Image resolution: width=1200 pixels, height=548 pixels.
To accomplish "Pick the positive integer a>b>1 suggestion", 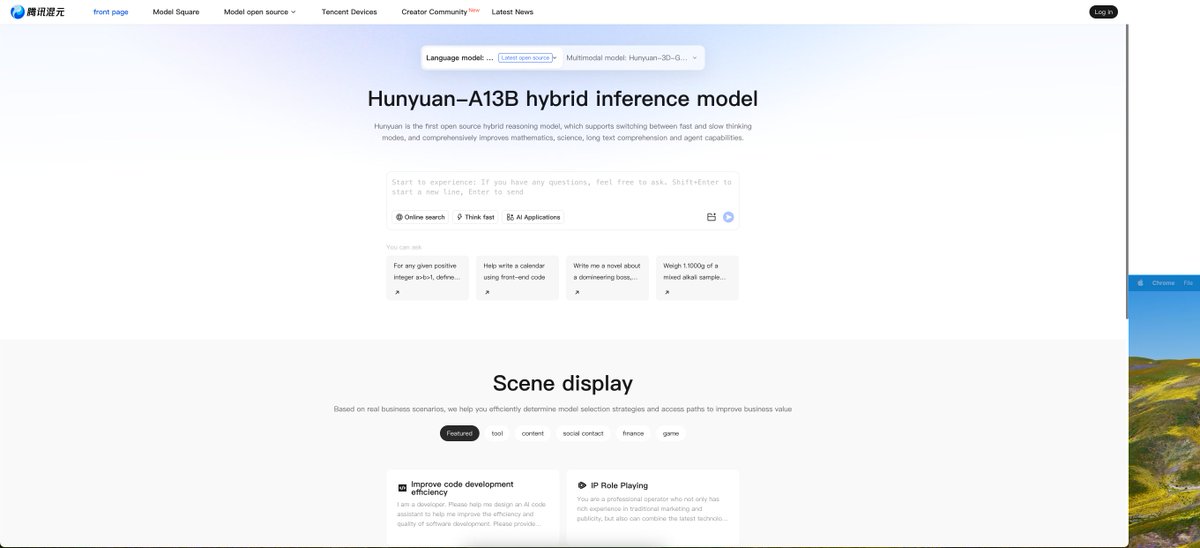I will point(427,277).
